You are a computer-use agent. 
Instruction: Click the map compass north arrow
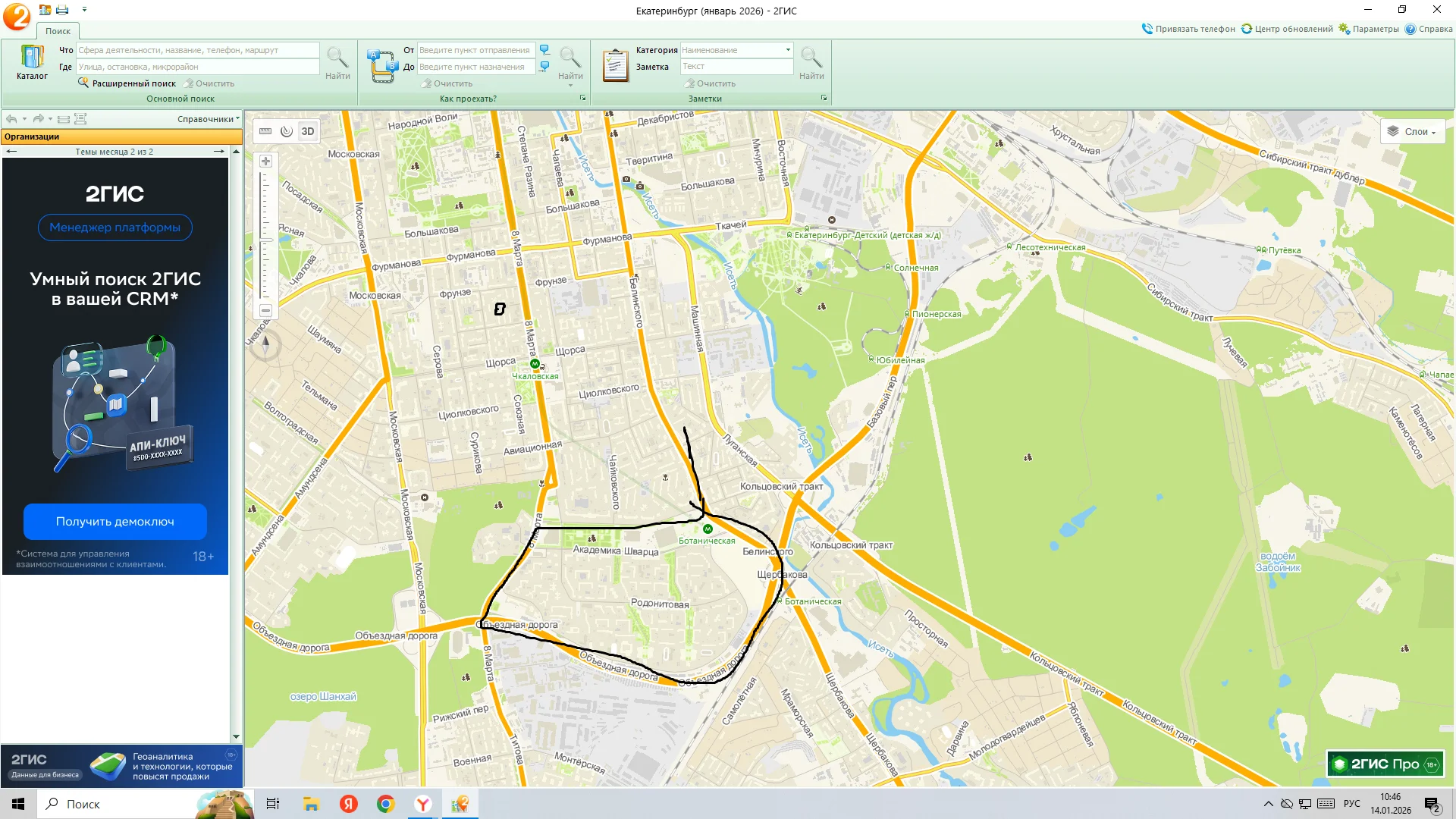pyautogui.click(x=265, y=345)
